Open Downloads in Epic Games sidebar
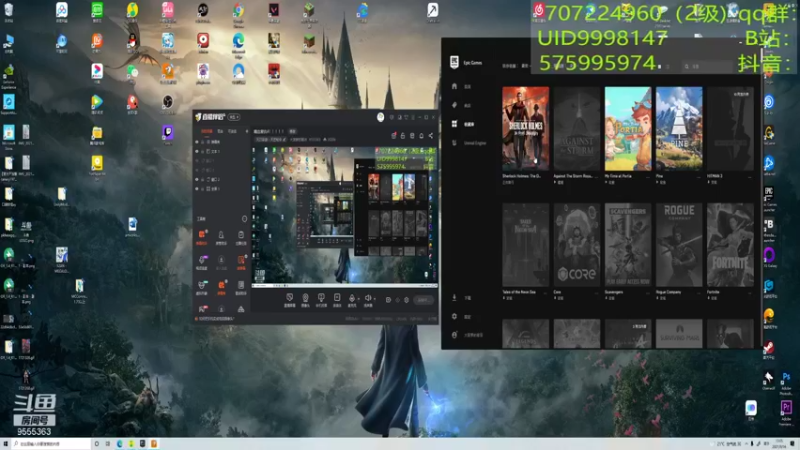 tap(461, 297)
